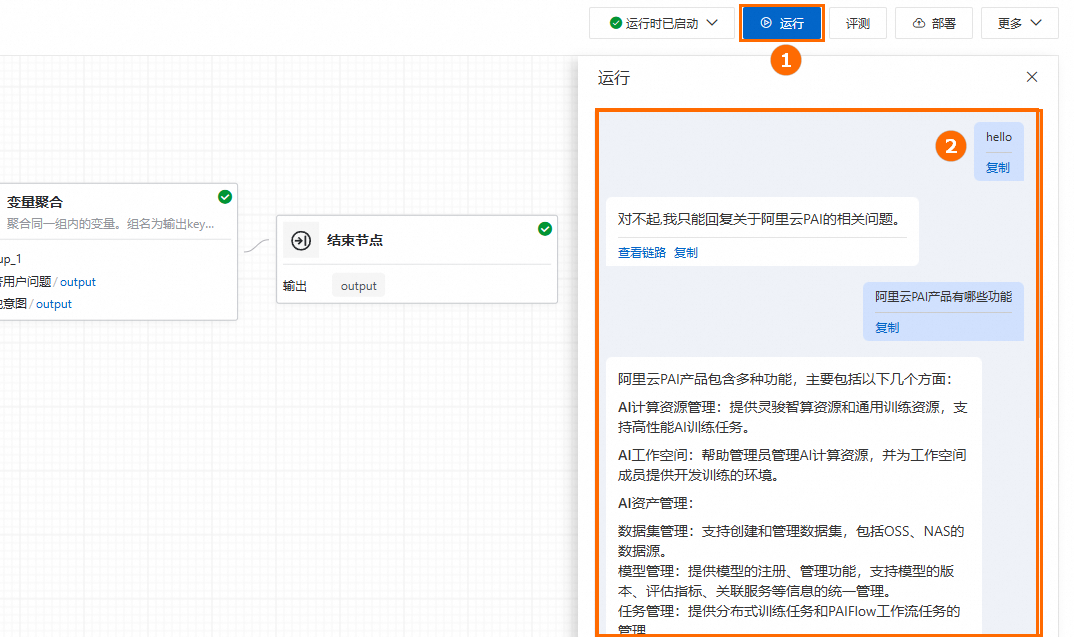Image resolution: width=1074 pixels, height=637 pixels.
Task: Click the output tag in 结束节点
Action: click(x=359, y=286)
